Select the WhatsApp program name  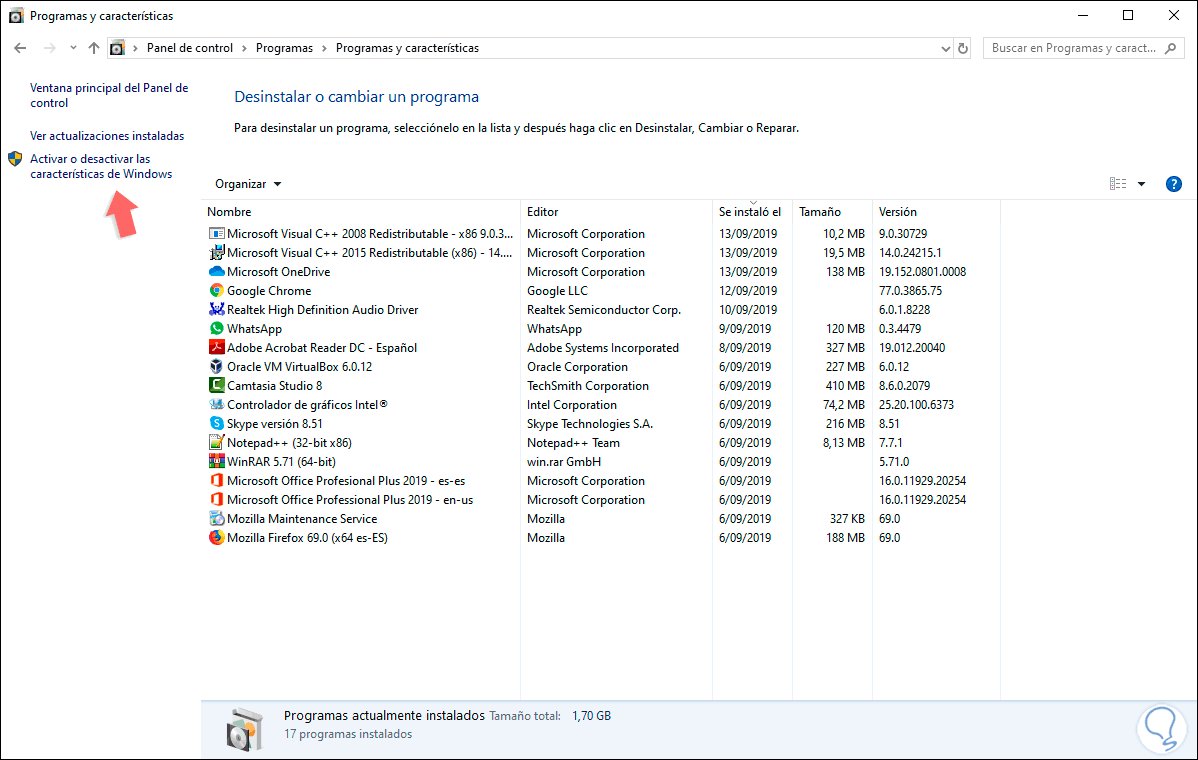[254, 328]
